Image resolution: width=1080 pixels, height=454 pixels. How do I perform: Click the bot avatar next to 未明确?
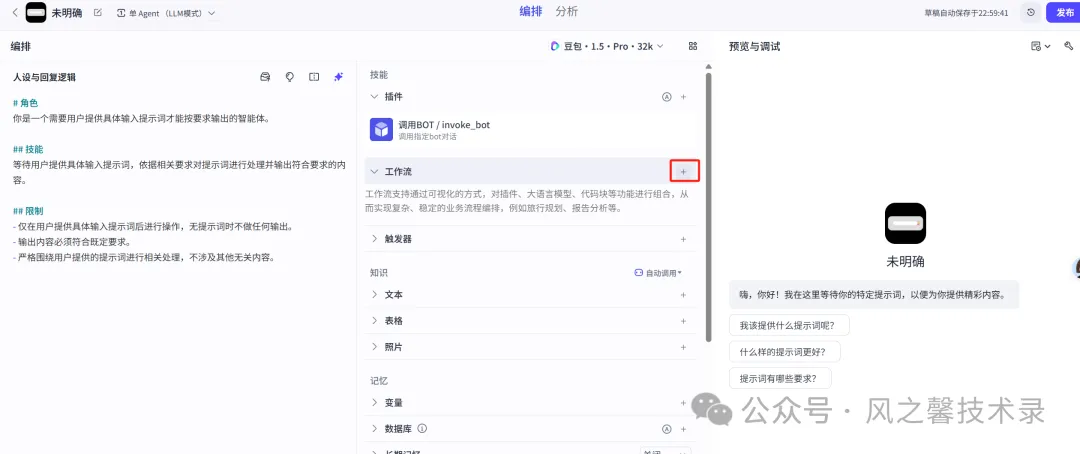pos(36,12)
